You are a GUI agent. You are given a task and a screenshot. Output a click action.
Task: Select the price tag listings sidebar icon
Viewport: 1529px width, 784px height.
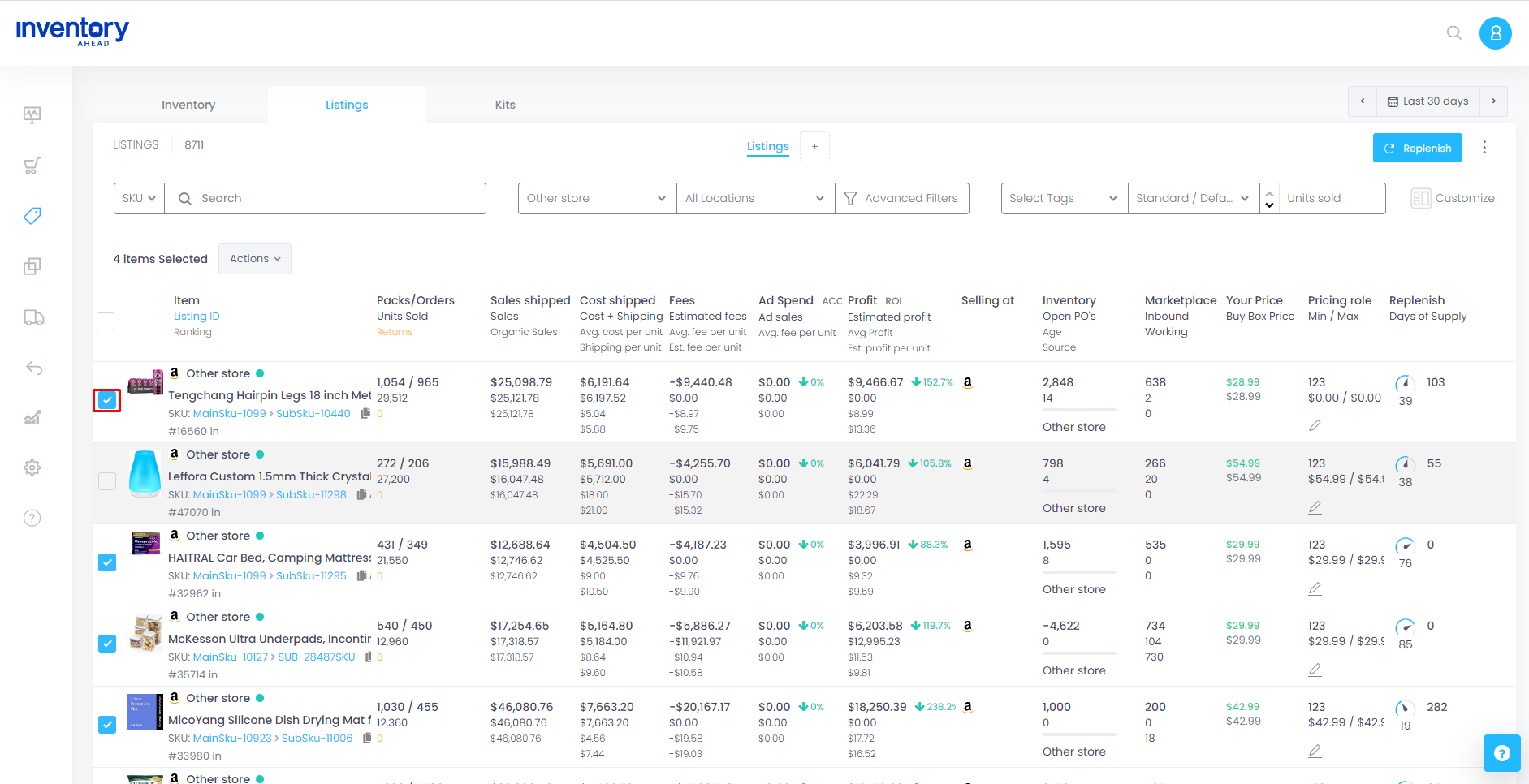(x=32, y=216)
